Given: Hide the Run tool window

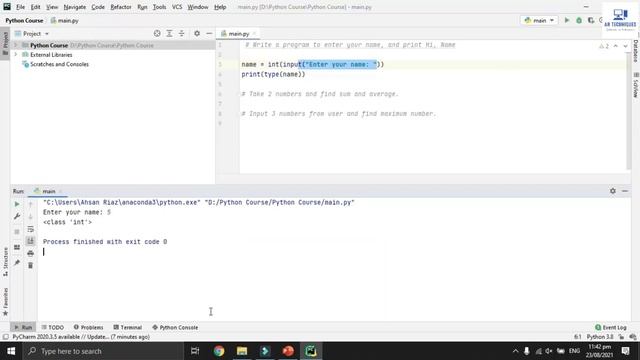Looking at the screenshot, I should click(625, 191).
